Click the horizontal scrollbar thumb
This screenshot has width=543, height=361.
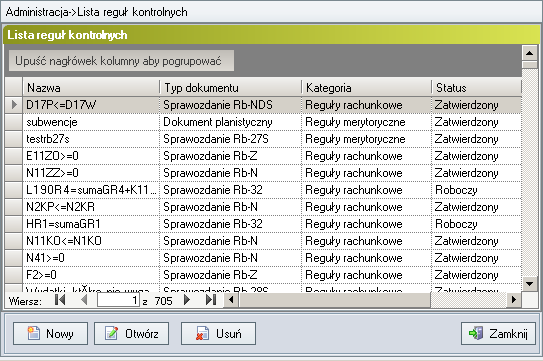[x=334, y=300]
